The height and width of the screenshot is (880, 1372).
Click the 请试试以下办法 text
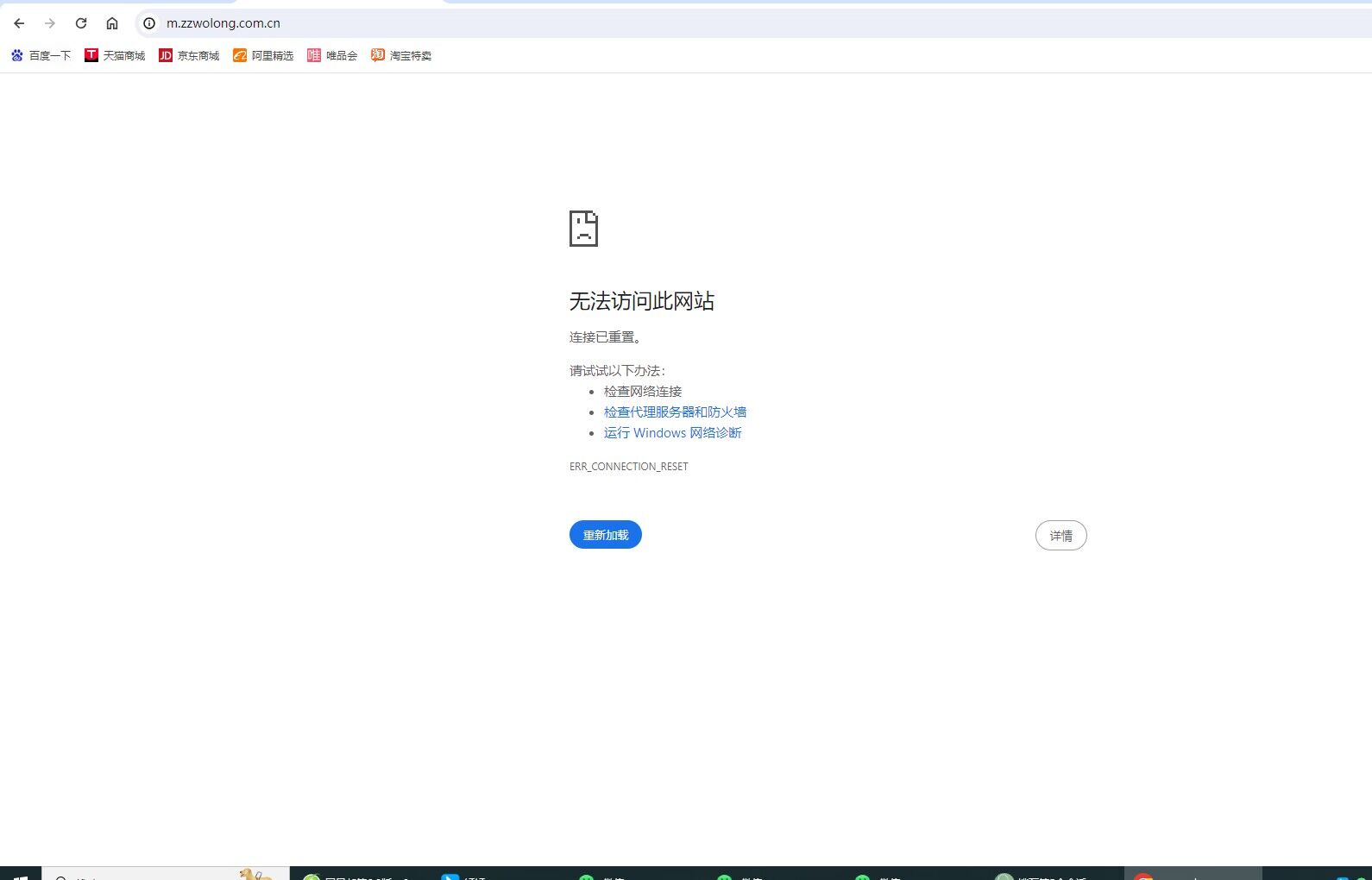click(618, 371)
